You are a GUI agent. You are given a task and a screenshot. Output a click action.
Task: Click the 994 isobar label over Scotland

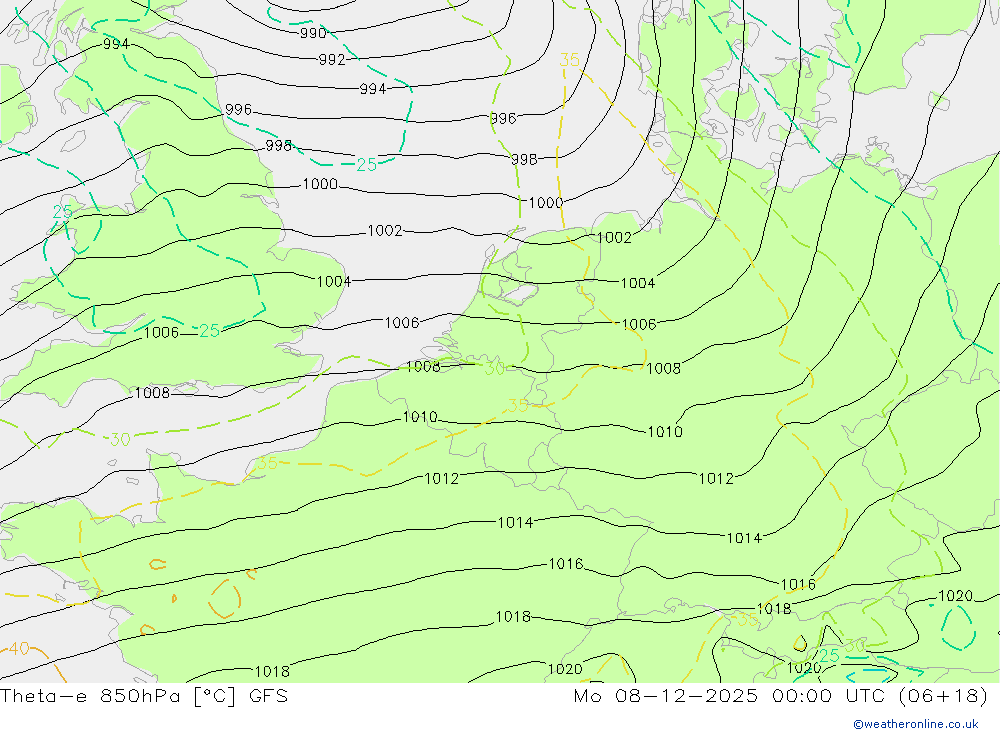(116, 44)
